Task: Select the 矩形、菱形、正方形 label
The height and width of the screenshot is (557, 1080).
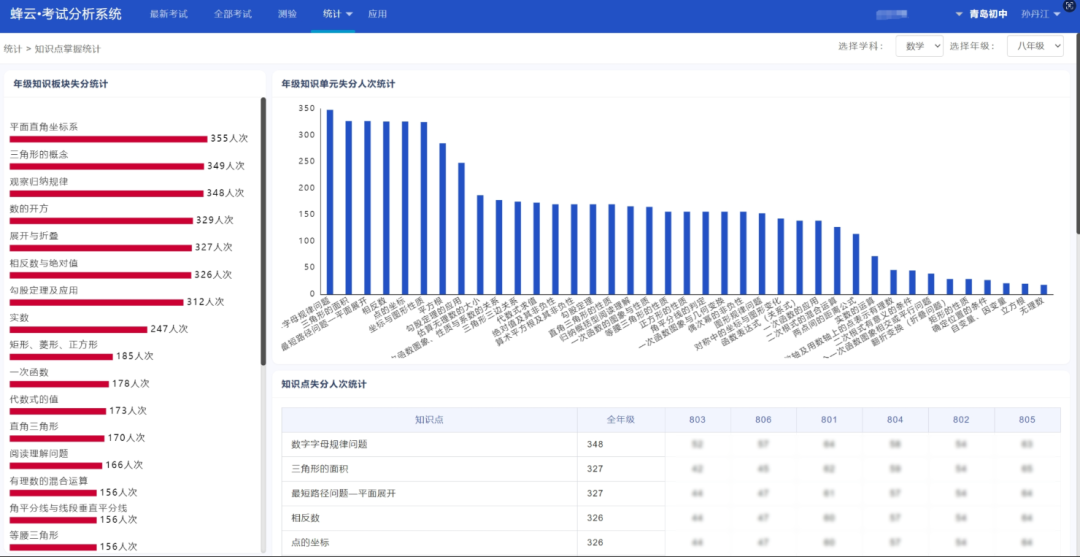Action: tap(54, 344)
